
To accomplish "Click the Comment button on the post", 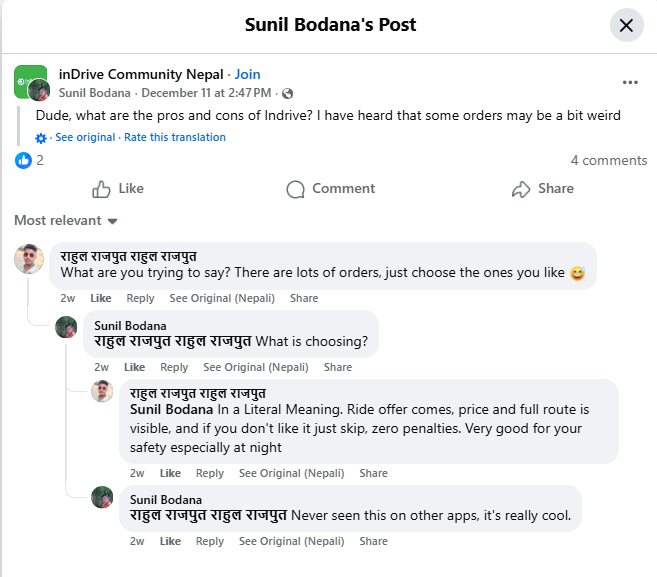I will pos(330,189).
